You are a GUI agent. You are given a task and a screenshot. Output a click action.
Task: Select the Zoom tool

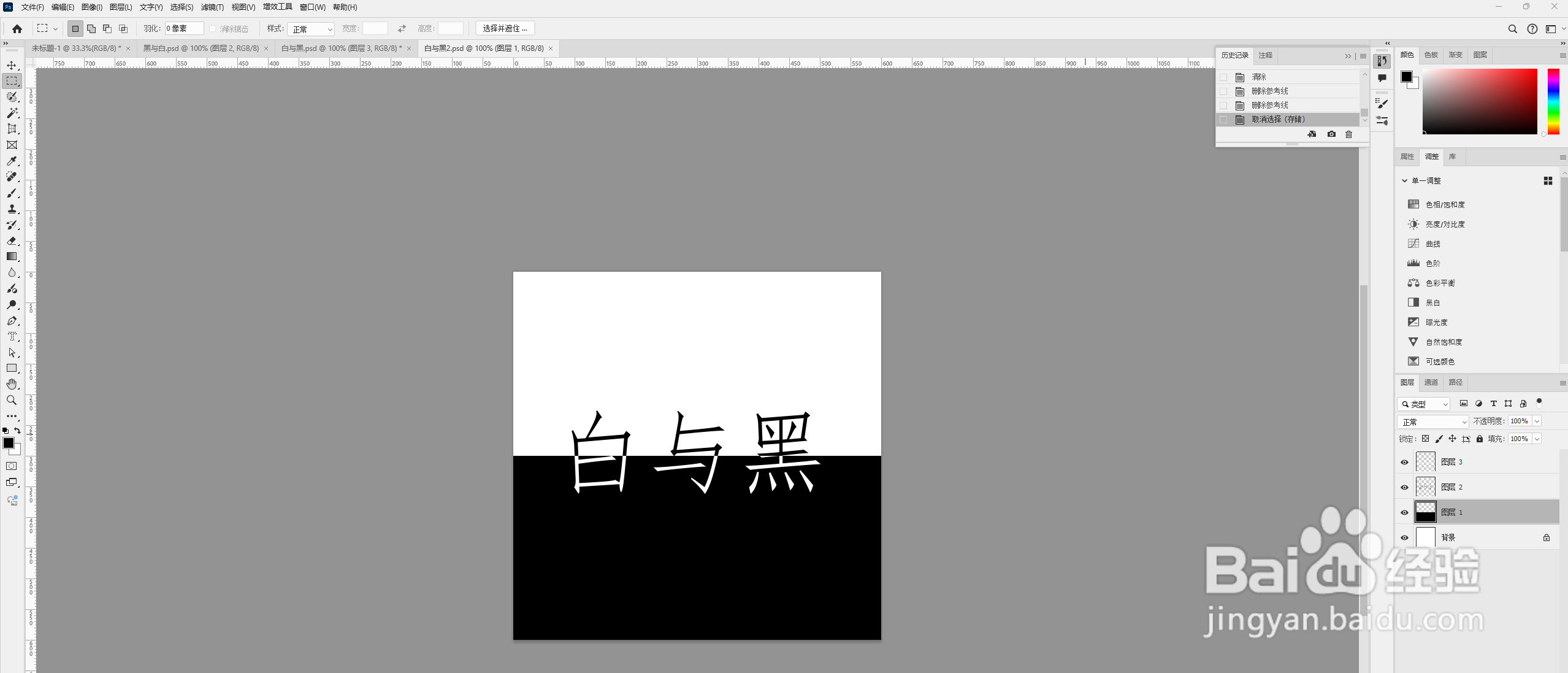pyautogui.click(x=11, y=400)
